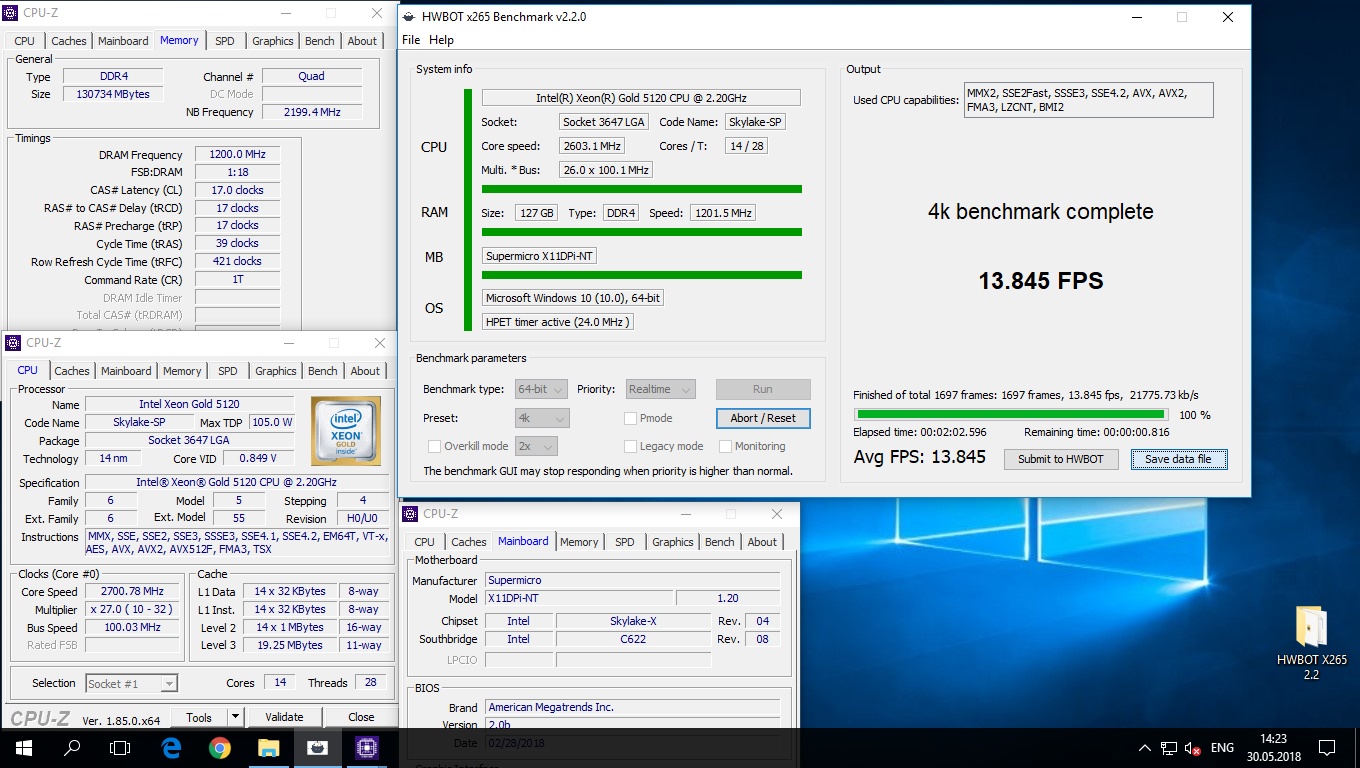Click the CPU-Z CPU window title icon
1360x768 pixels.
point(12,343)
